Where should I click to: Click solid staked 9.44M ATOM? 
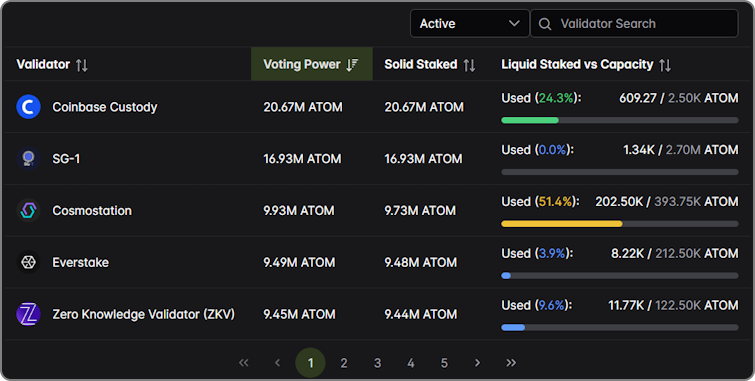[420, 315]
